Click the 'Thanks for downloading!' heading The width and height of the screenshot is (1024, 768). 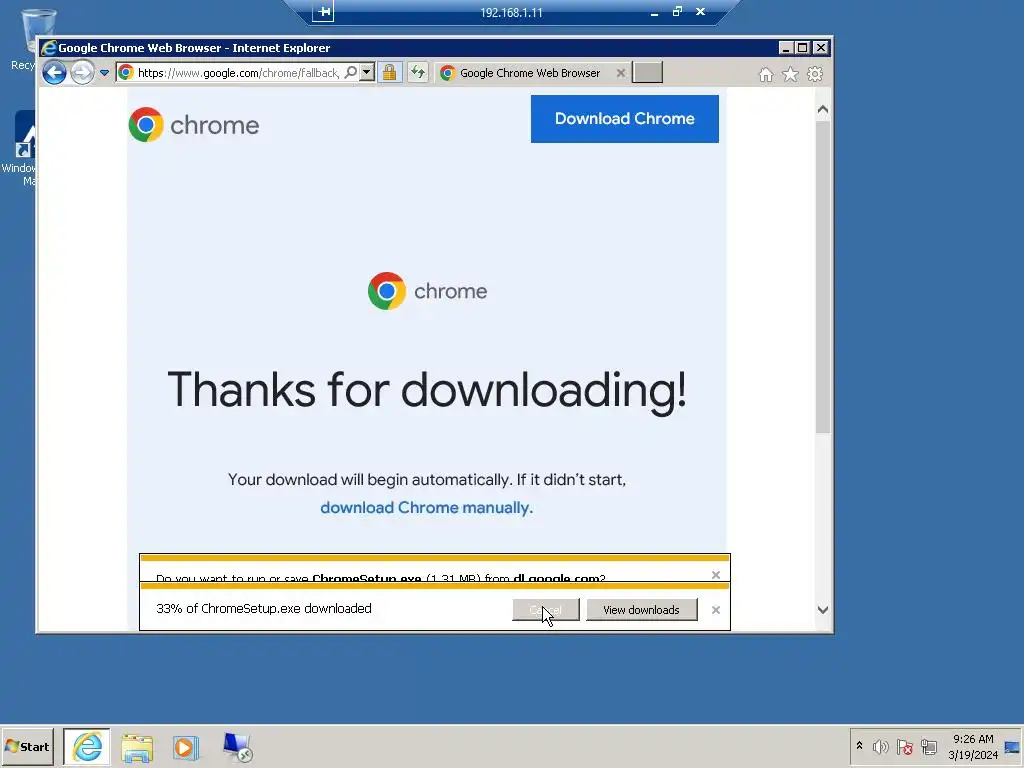click(x=427, y=391)
